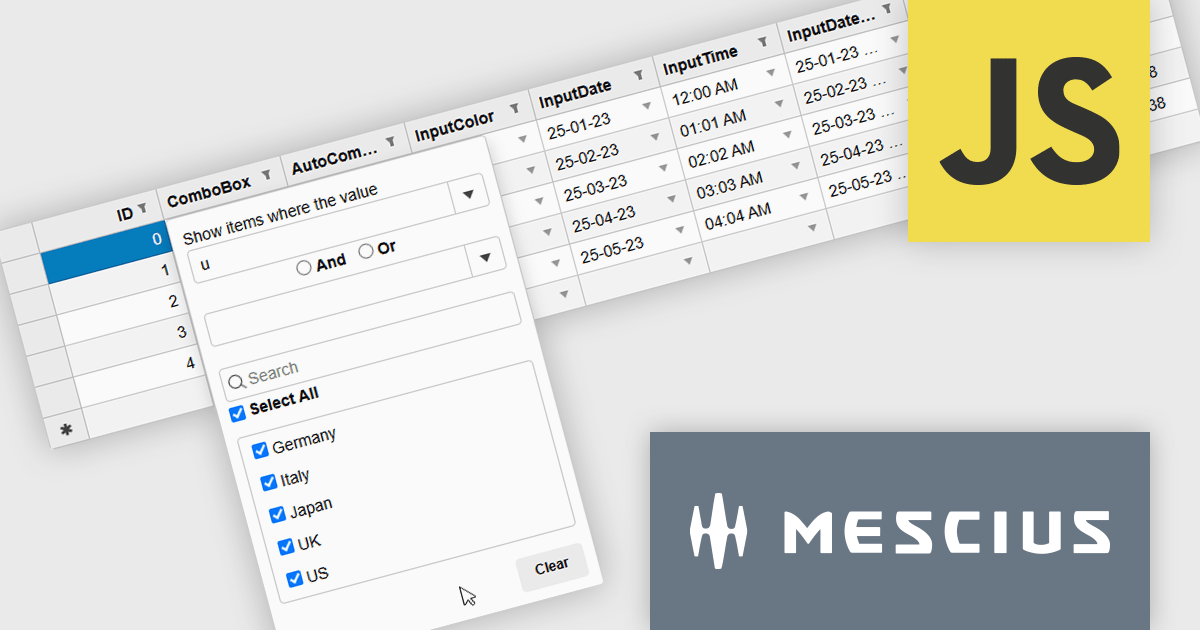Uncheck the Germany checkbox
The image size is (1200, 630).
click(260, 449)
